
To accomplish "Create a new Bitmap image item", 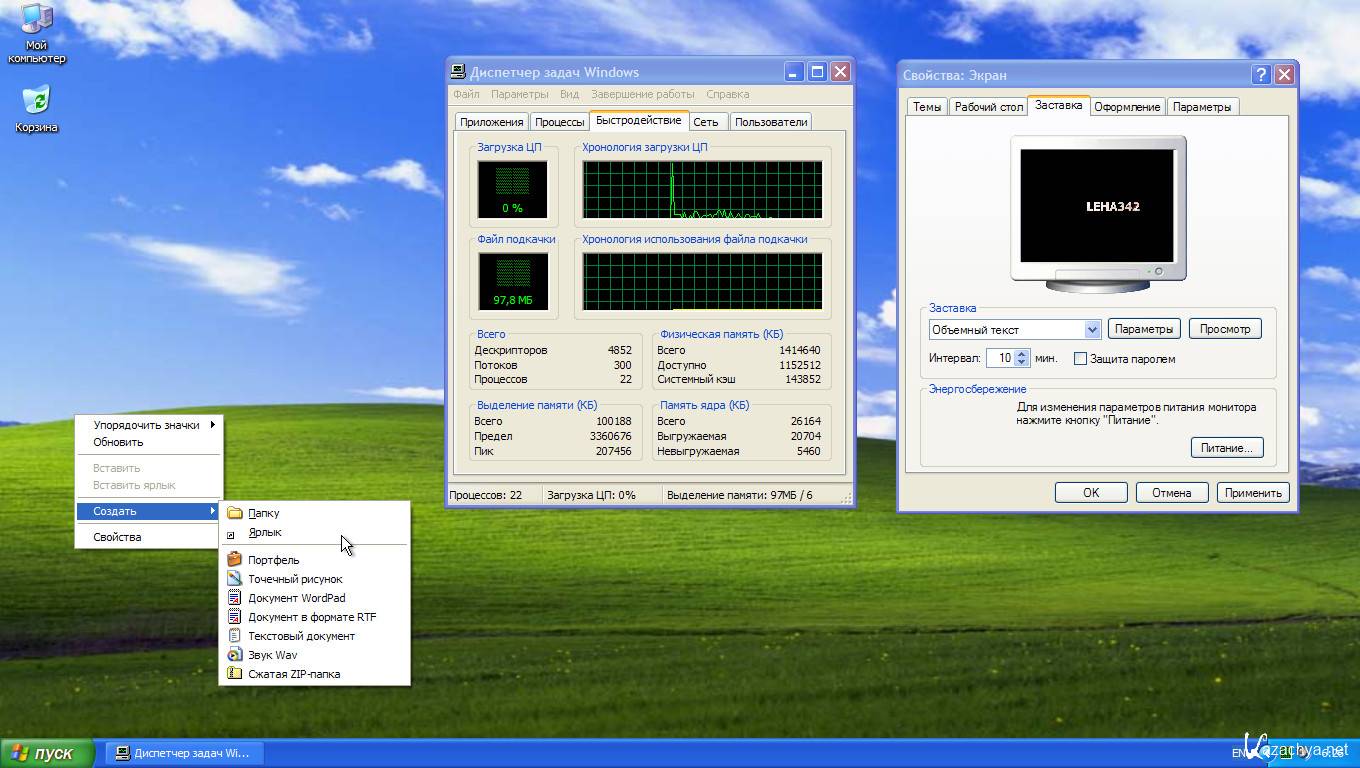I will (295, 579).
